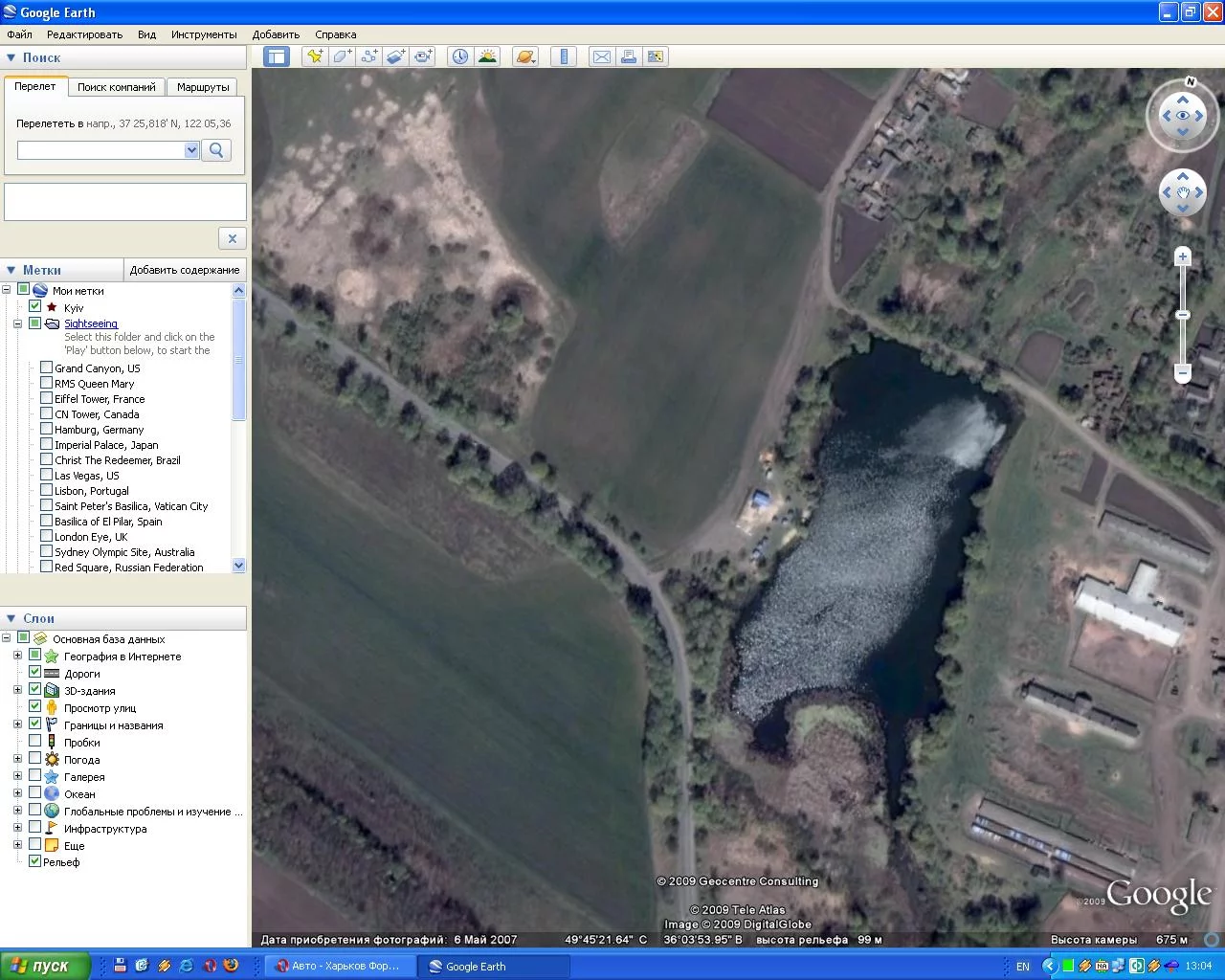Uncheck the Kyiv placemark checkbox
The image size is (1225, 980).
coord(35,306)
